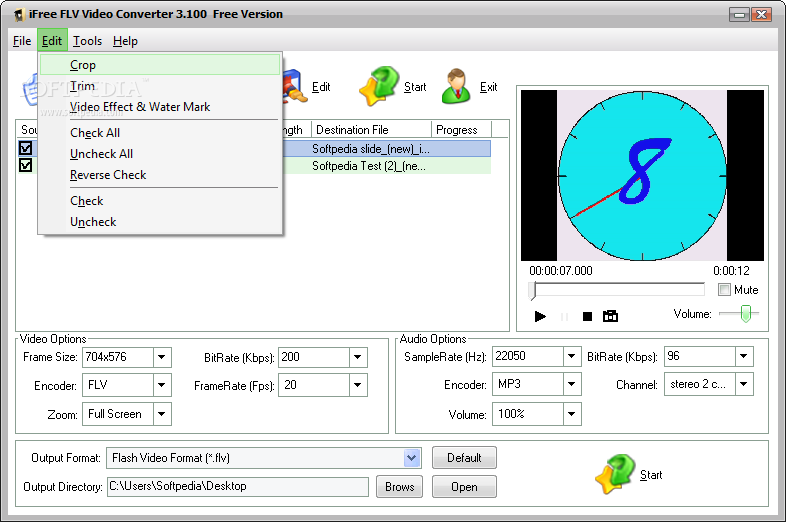The width and height of the screenshot is (786, 522).
Task: Open the audio BitRate 96 dropdown
Action: (x=743, y=356)
